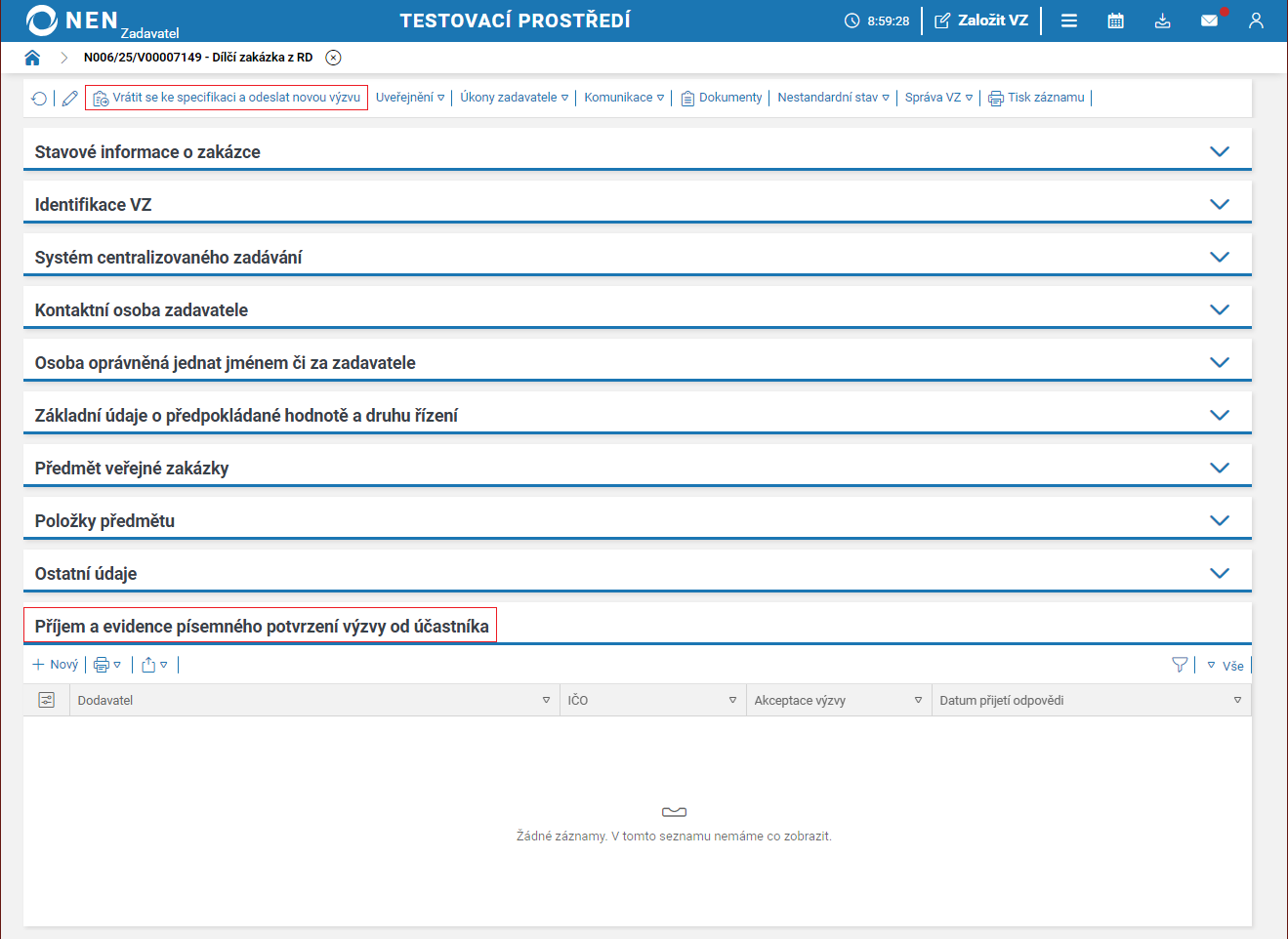1288x939 pixels.
Task: Go to the home page icon
Action: pyautogui.click(x=32, y=58)
